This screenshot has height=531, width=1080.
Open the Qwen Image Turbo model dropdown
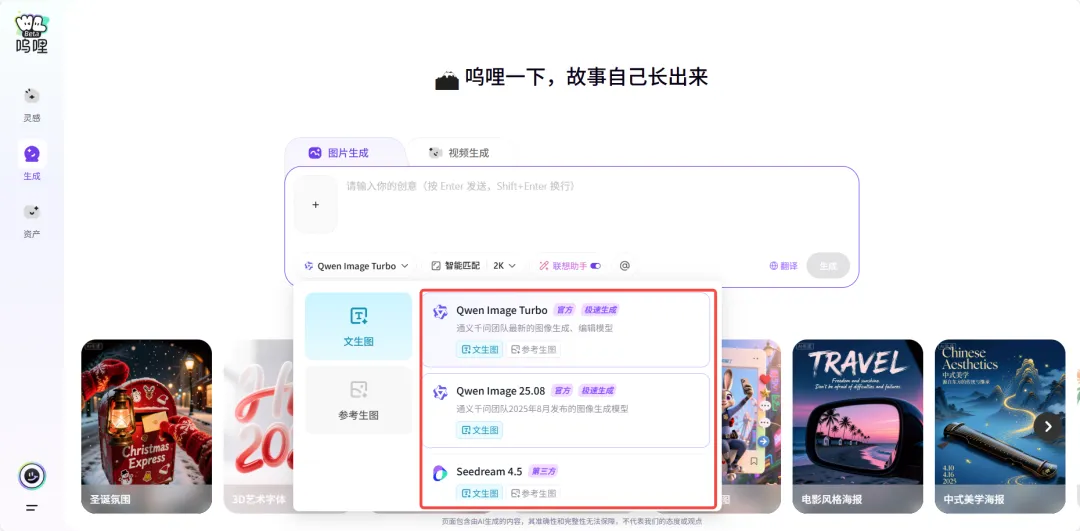(x=356, y=266)
